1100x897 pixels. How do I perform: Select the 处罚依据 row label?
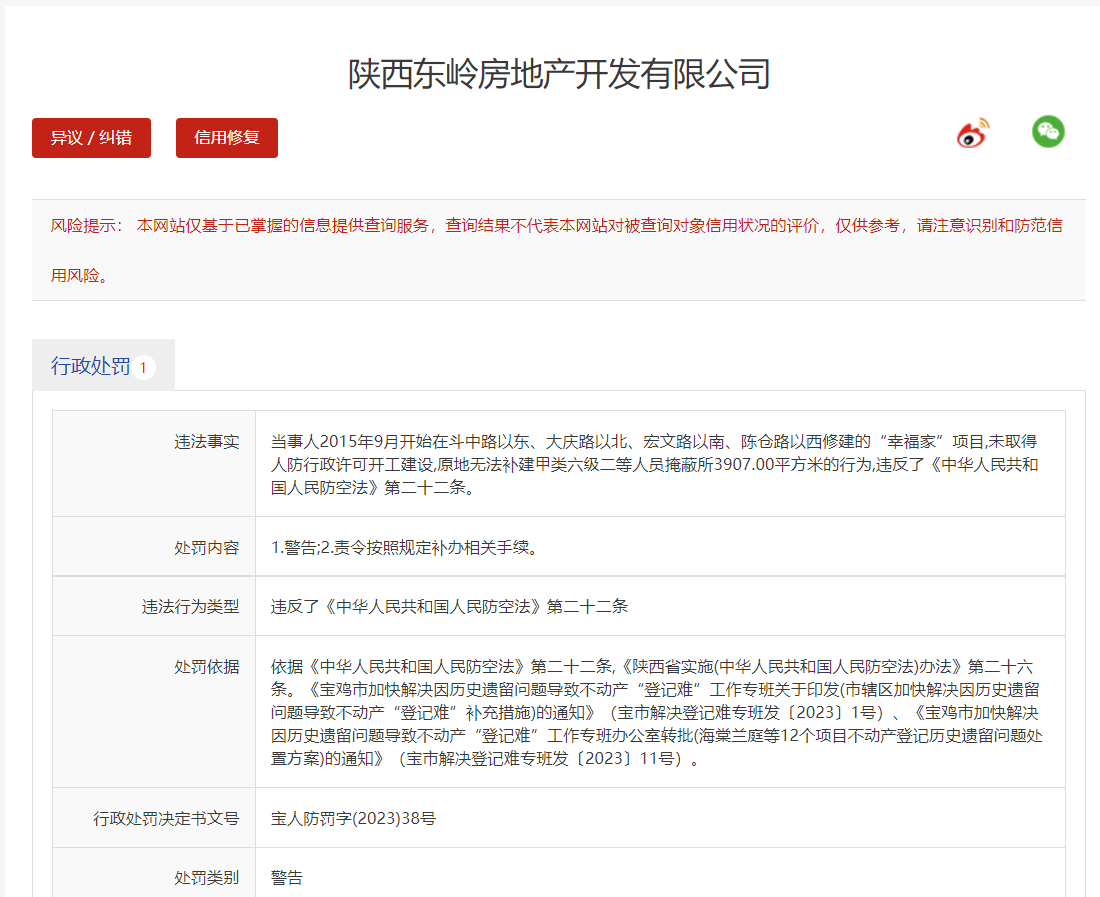coord(207,666)
